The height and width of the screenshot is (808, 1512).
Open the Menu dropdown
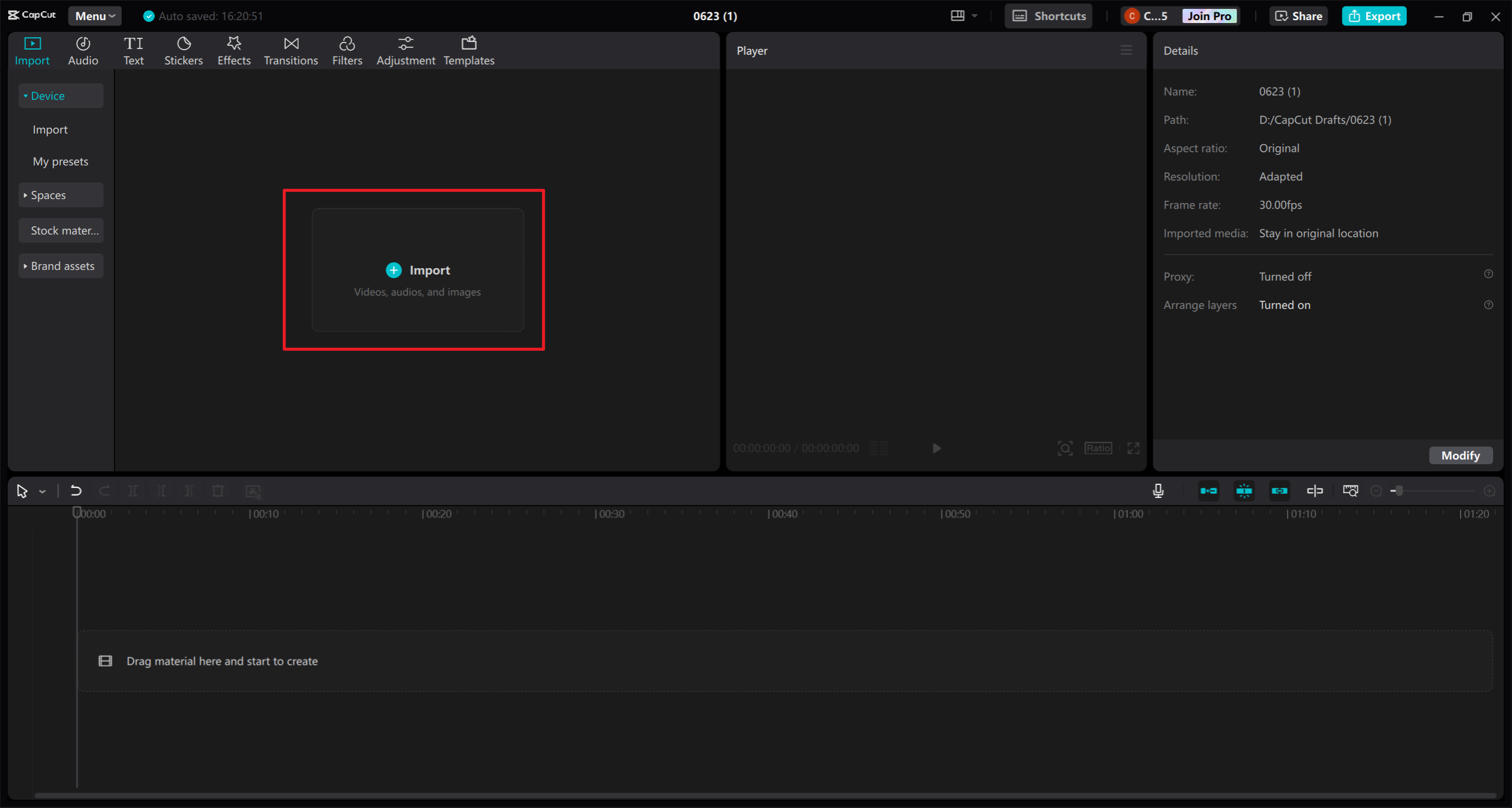pyautogui.click(x=94, y=16)
